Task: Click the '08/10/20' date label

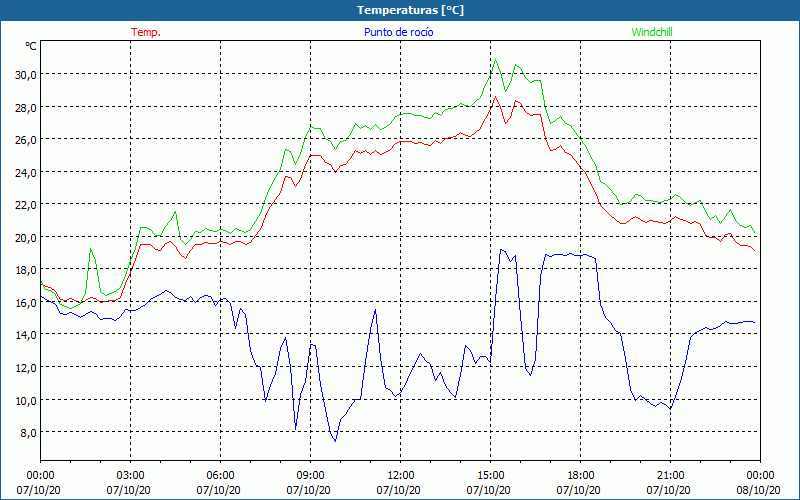Action: pos(758,490)
